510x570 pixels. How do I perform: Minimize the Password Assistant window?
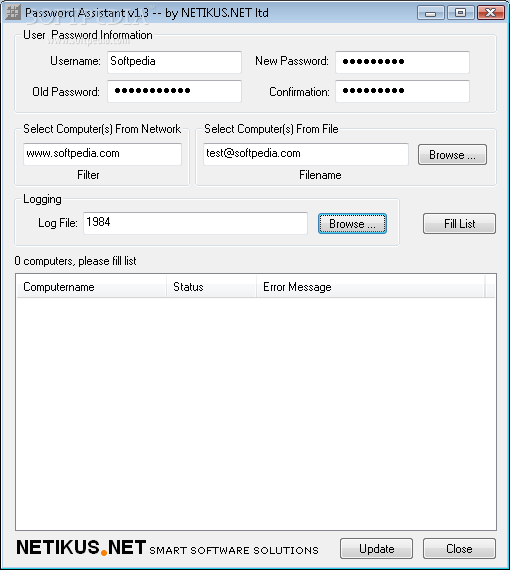pyautogui.click(x=430, y=13)
